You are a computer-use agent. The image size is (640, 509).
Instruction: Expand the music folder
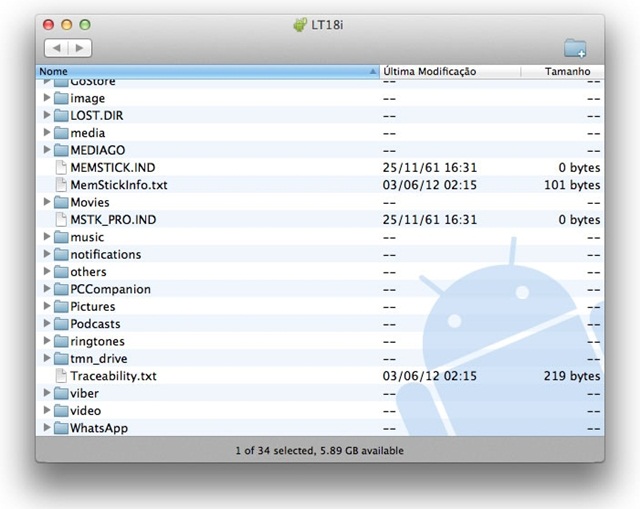click(47, 237)
